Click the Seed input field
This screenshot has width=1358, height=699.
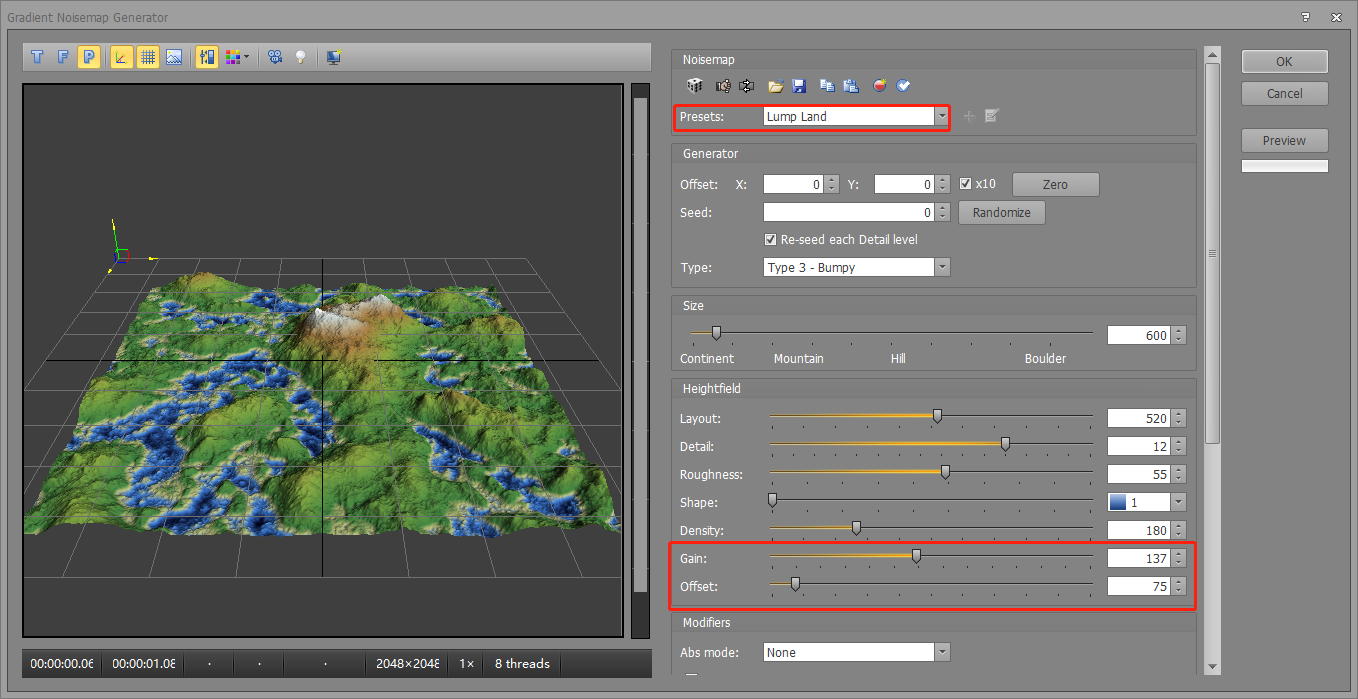click(x=848, y=213)
